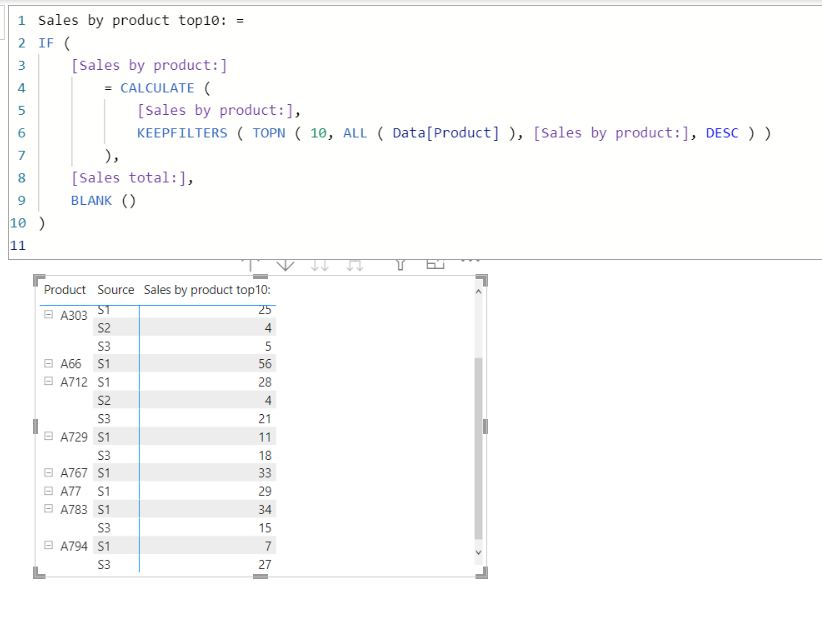Viewport: 822px width, 631px height.
Task: Click [Sales total:] on formula line 8
Action: pyautogui.click(x=128, y=178)
